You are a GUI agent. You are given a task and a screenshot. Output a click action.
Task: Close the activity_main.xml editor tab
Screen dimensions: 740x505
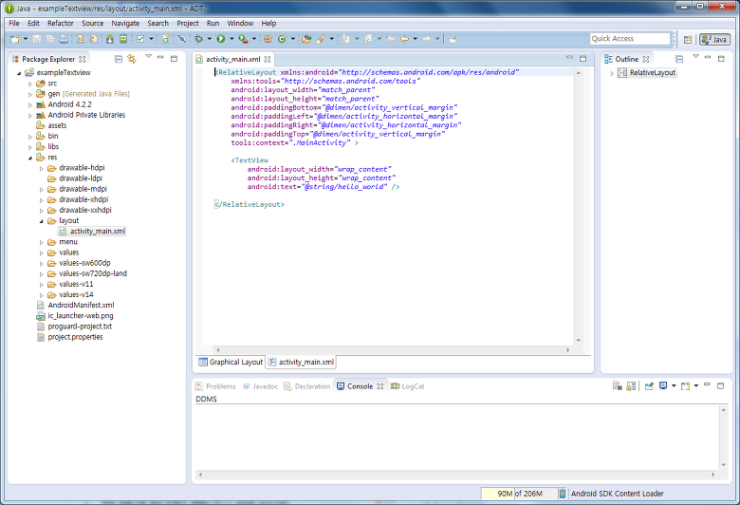point(268,59)
